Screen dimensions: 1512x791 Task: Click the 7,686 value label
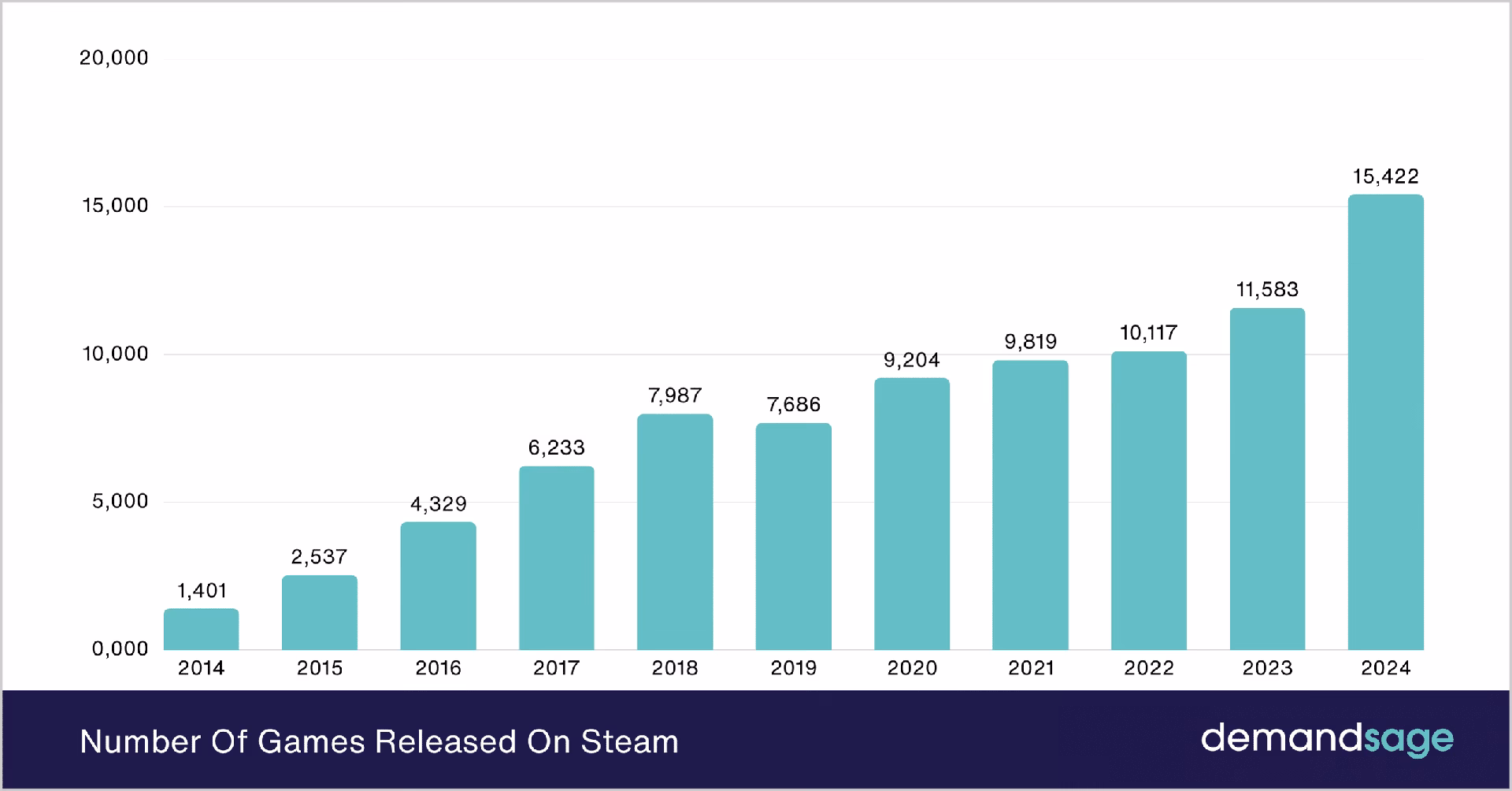[x=794, y=404]
